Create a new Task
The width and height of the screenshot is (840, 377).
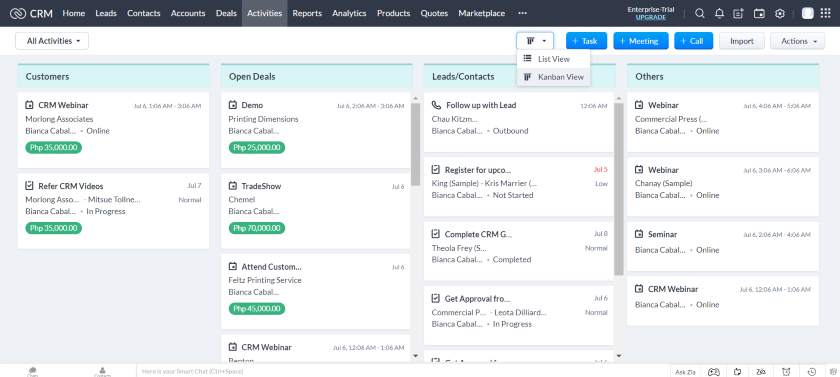tap(586, 41)
